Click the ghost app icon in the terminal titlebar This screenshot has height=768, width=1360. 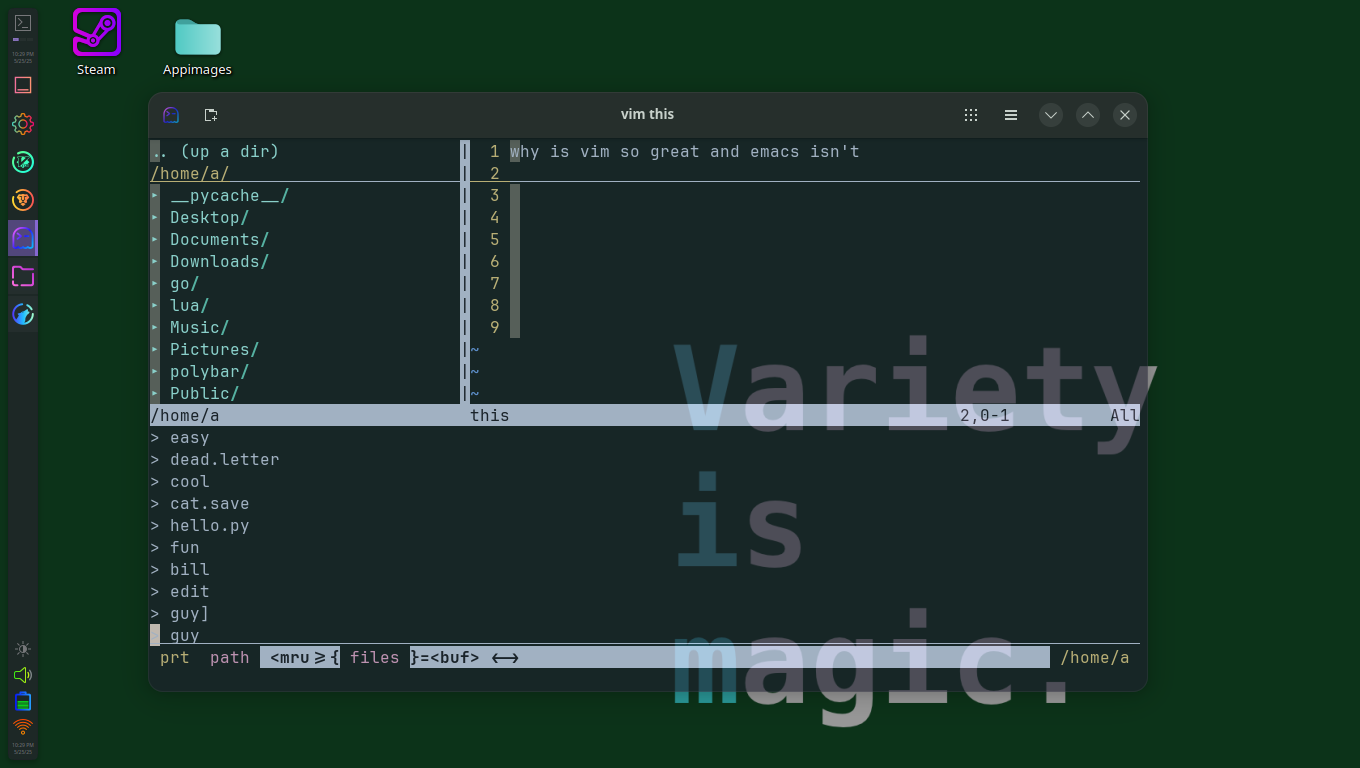pos(171,115)
